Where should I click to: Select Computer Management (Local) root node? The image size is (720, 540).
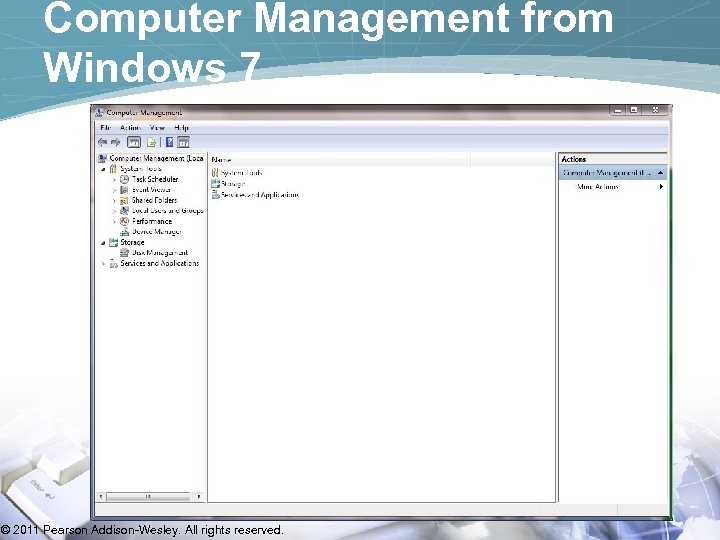pos(156,158)
